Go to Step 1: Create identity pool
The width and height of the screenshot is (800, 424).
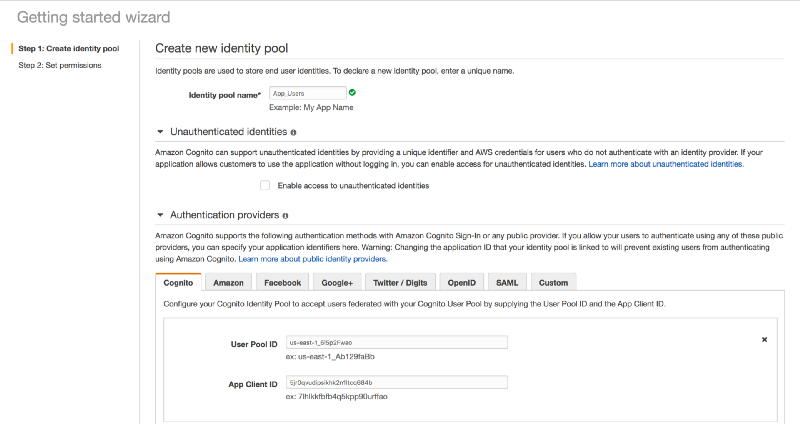(x=69, y=48)
